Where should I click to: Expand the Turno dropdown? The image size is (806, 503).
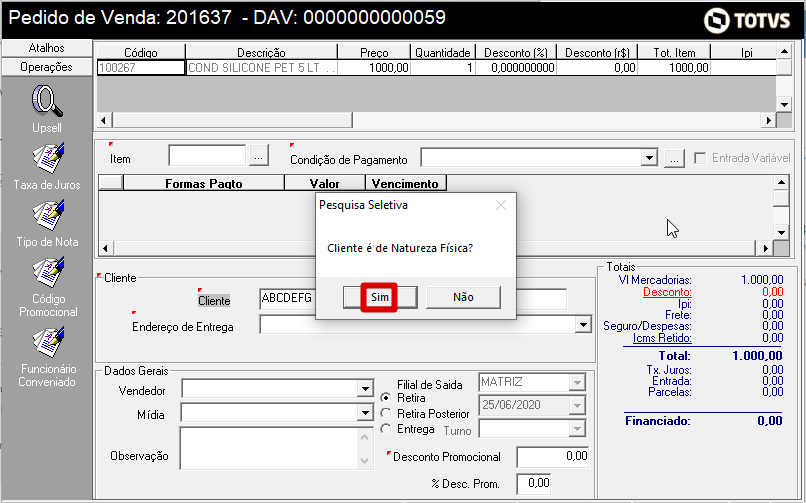point(577,429)
